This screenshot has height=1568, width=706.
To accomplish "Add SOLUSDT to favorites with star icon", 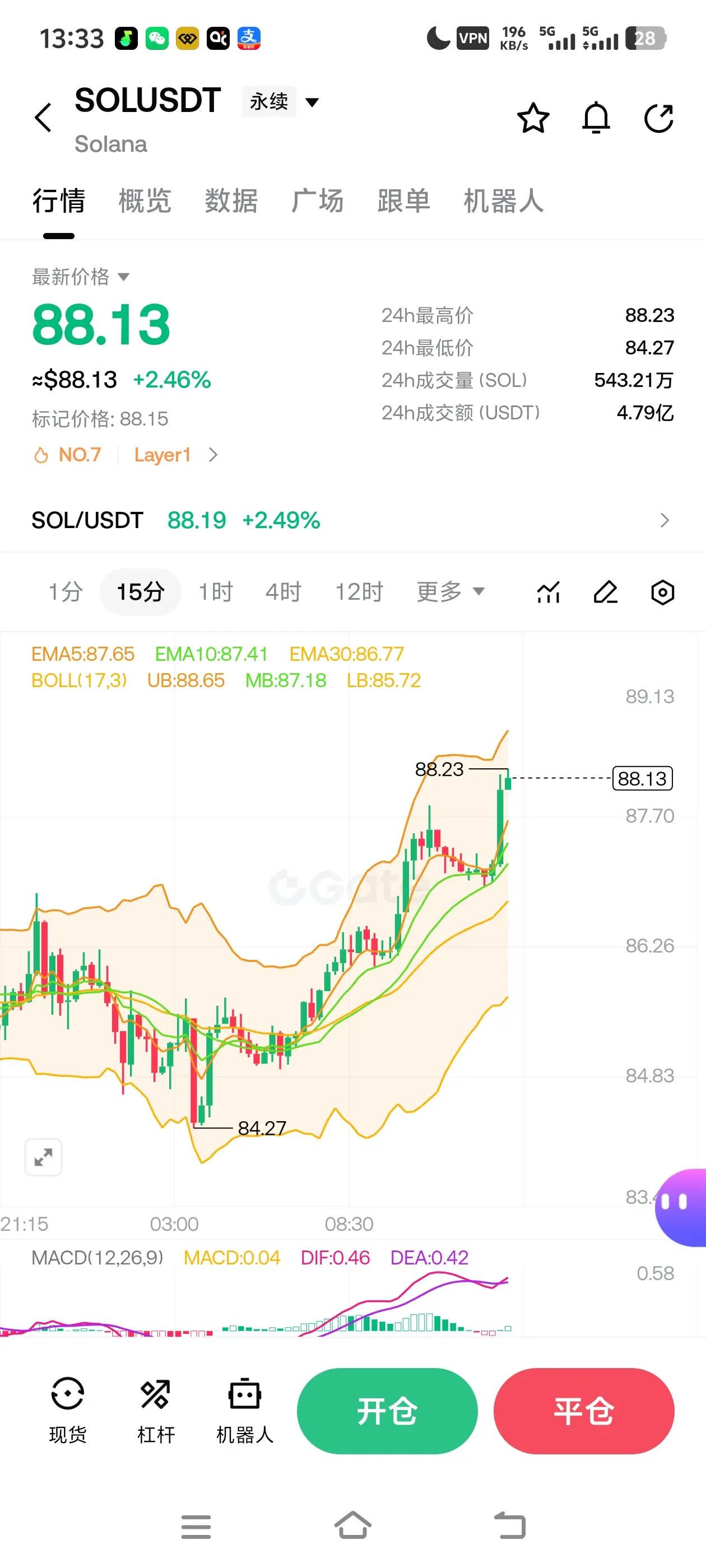I will tap(533, 118).
